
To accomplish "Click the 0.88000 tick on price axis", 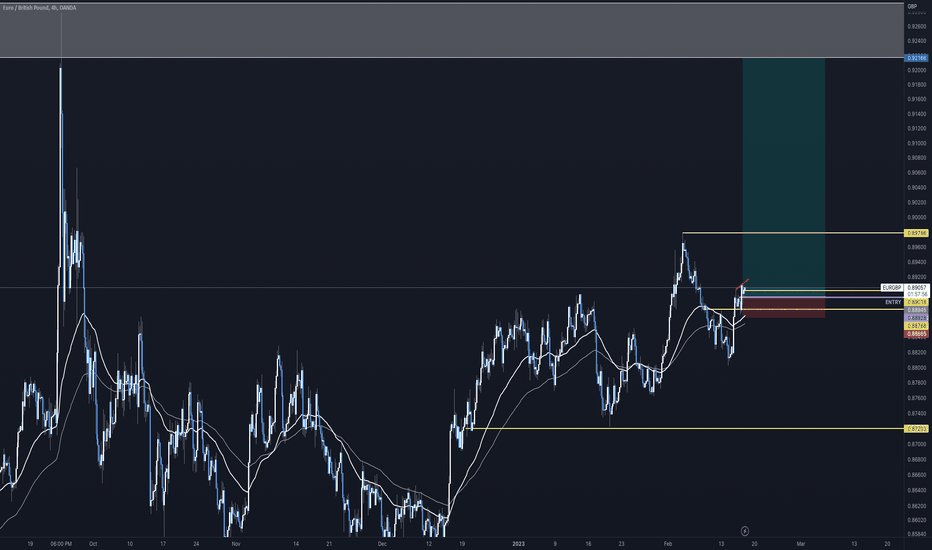I will pos(917,367).
